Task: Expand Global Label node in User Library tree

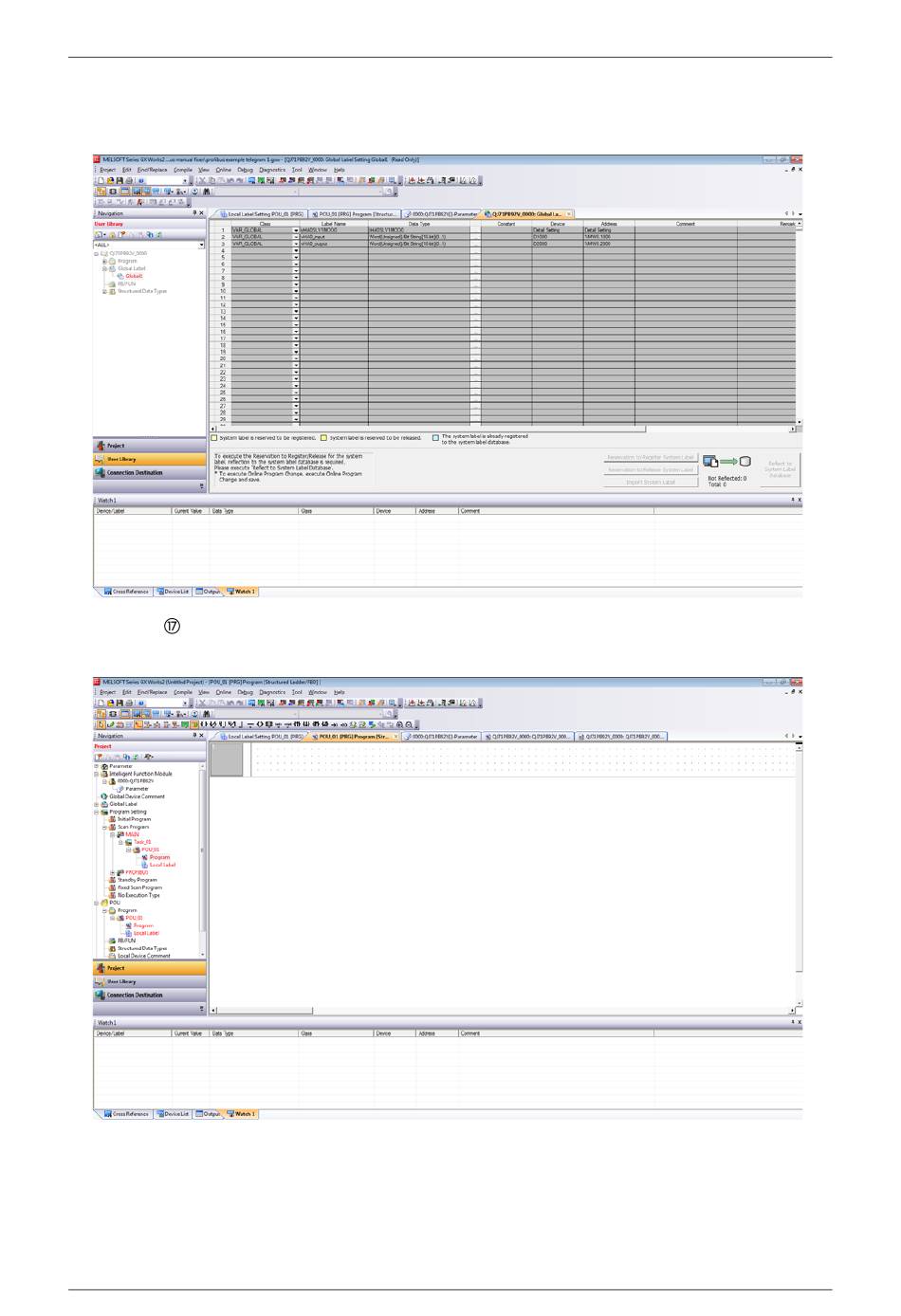Action: [x=104, y=268]
